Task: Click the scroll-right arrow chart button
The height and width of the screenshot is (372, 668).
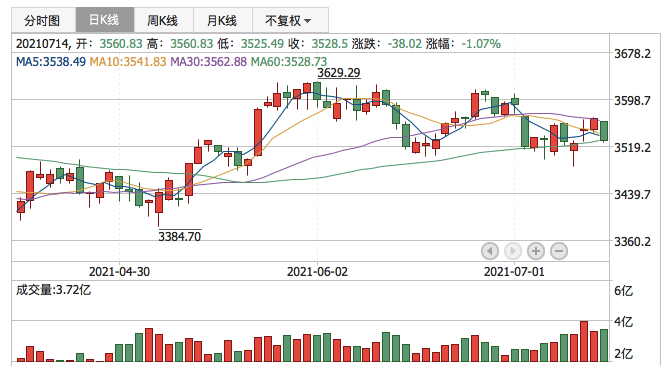Action: click(x=513, y=251)
